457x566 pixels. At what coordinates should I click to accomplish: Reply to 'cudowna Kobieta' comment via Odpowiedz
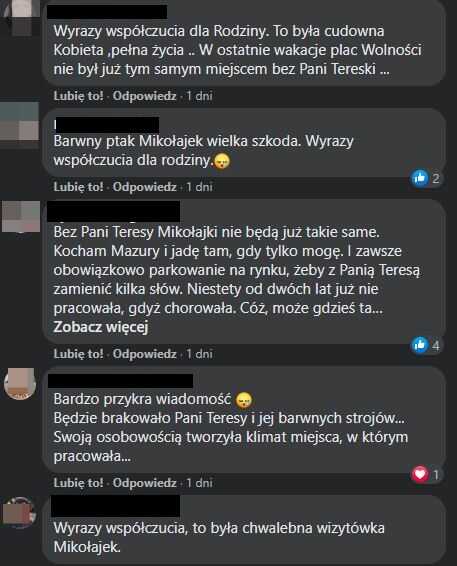pos(144,96)
